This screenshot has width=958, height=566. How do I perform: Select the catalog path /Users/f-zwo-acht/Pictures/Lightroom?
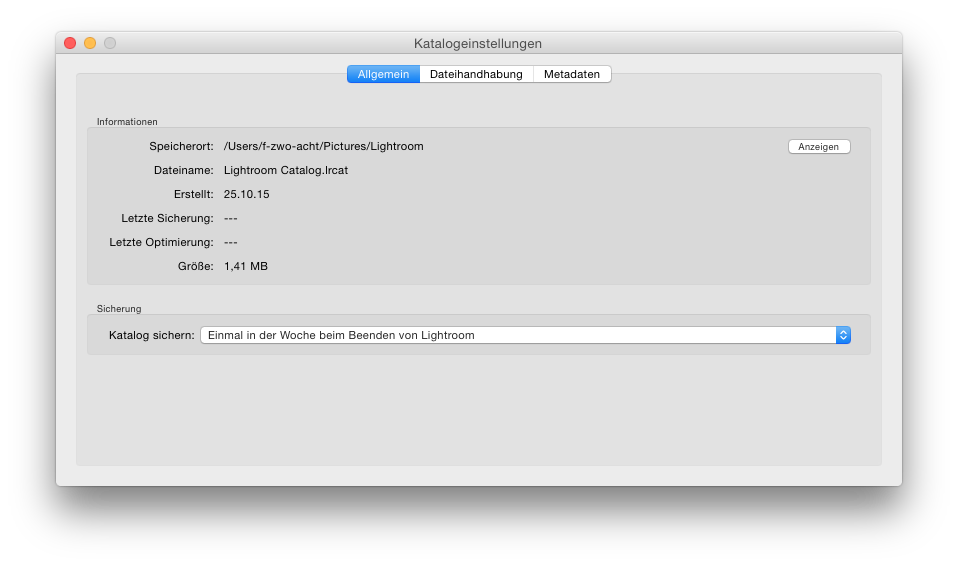323,146
